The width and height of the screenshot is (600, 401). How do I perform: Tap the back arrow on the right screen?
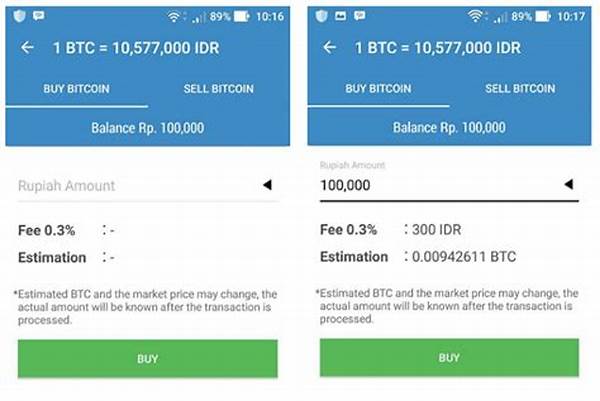[330, 47]
